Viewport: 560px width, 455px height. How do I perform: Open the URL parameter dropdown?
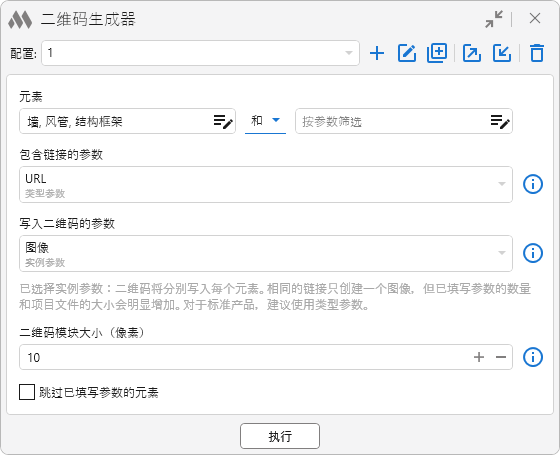tap(266, 184)
